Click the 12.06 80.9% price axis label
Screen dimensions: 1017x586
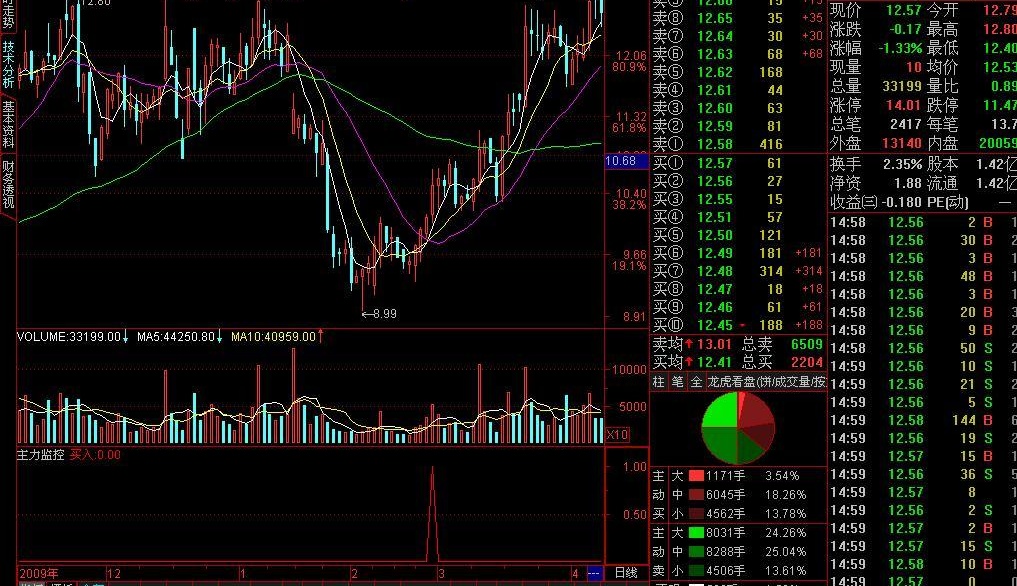click(x=630, y=62)
